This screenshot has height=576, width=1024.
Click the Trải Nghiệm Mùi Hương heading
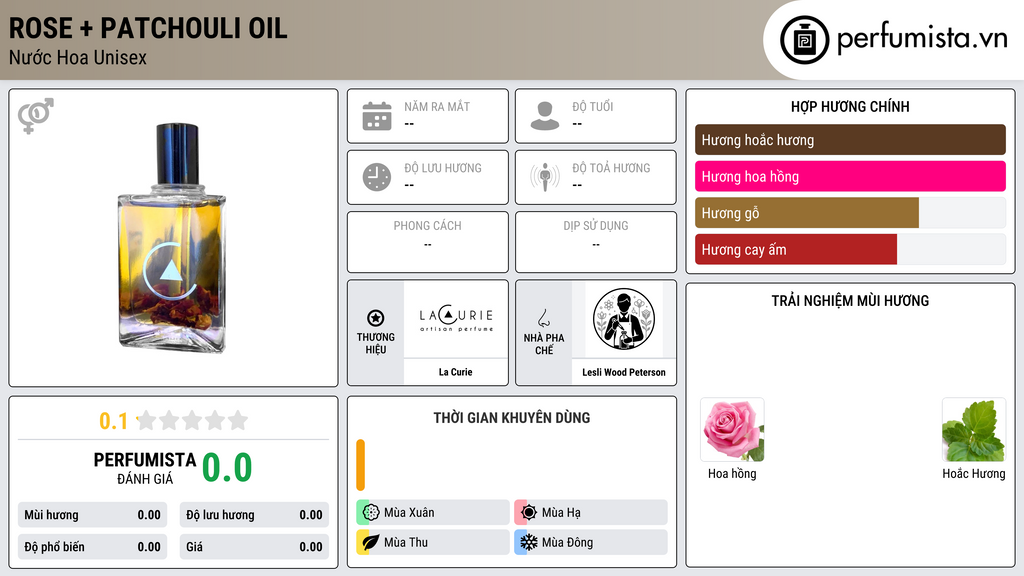(850, 300)
